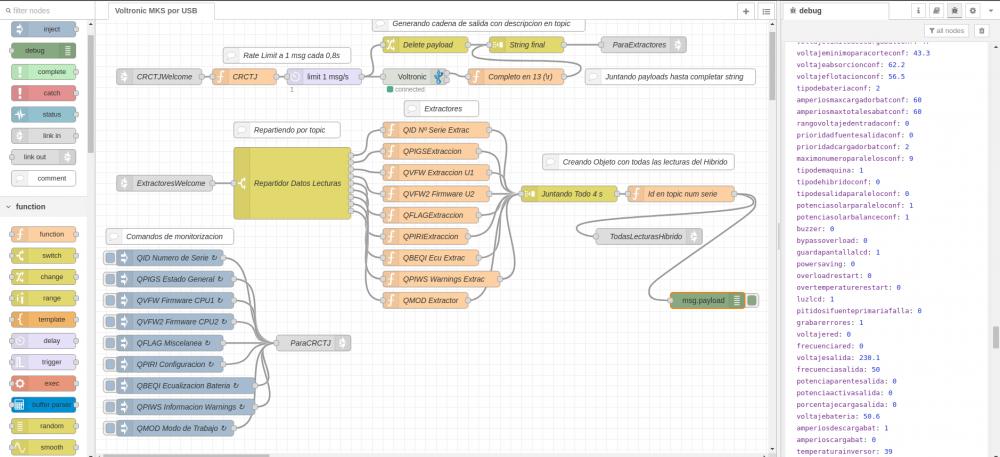The image size is (1000, 457).
Task: Select the limit 1 msg/s delay node
Action: tap(324, 76)
